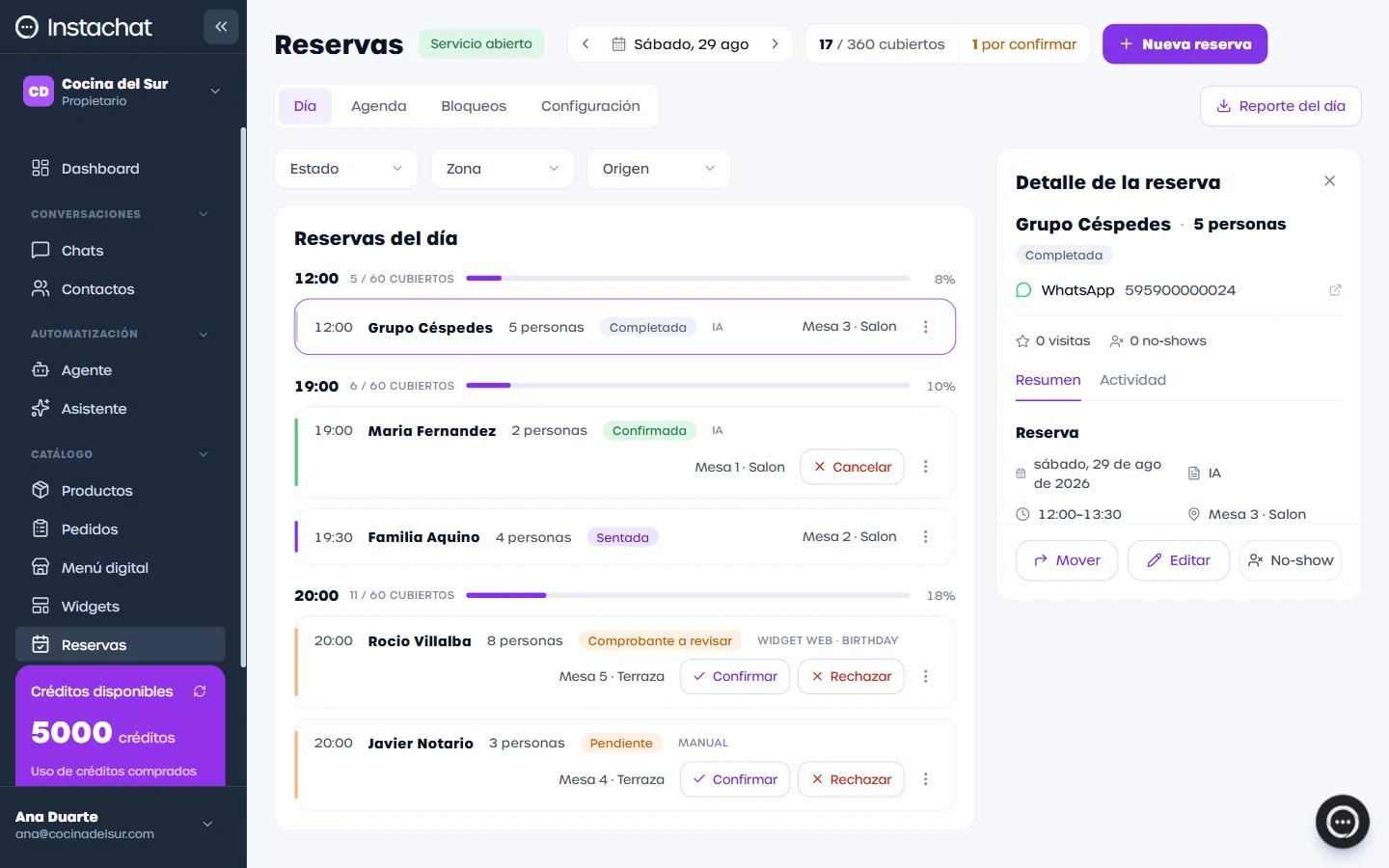Open the Cocina del Sur workspace switcher
The height and width of the screenshot is (868, 1389).
tap(123, 92)
